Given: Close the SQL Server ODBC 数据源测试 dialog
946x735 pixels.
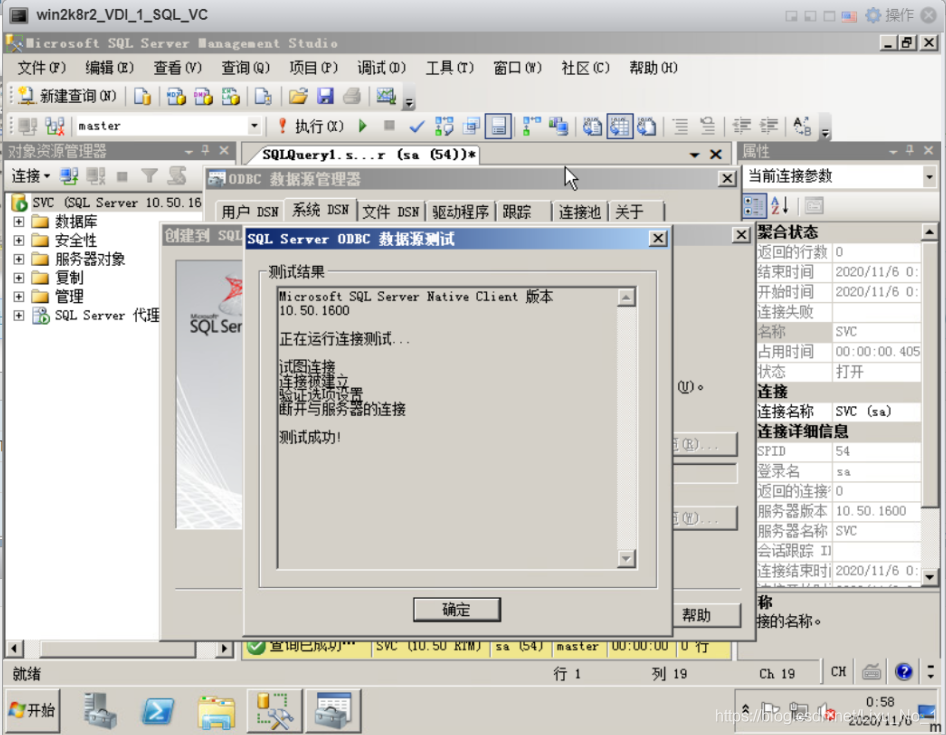Looking at the screenshot, I should click(x=658, y=238).
